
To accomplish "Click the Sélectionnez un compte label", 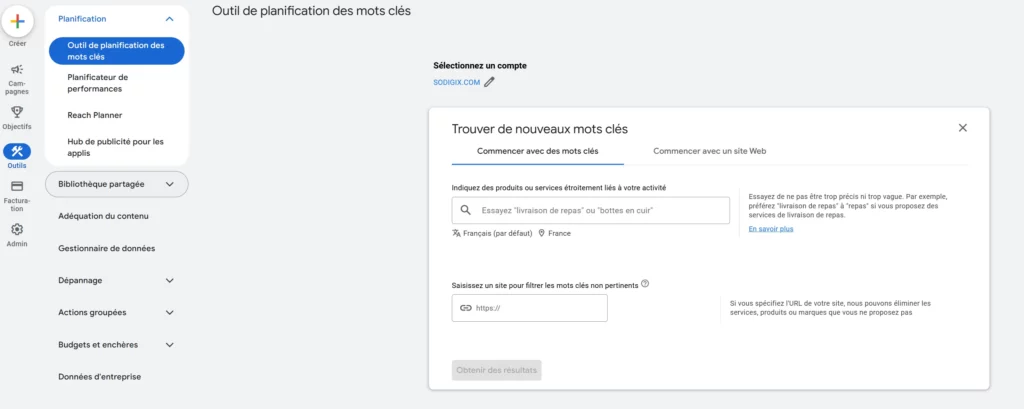I will 480,65.
